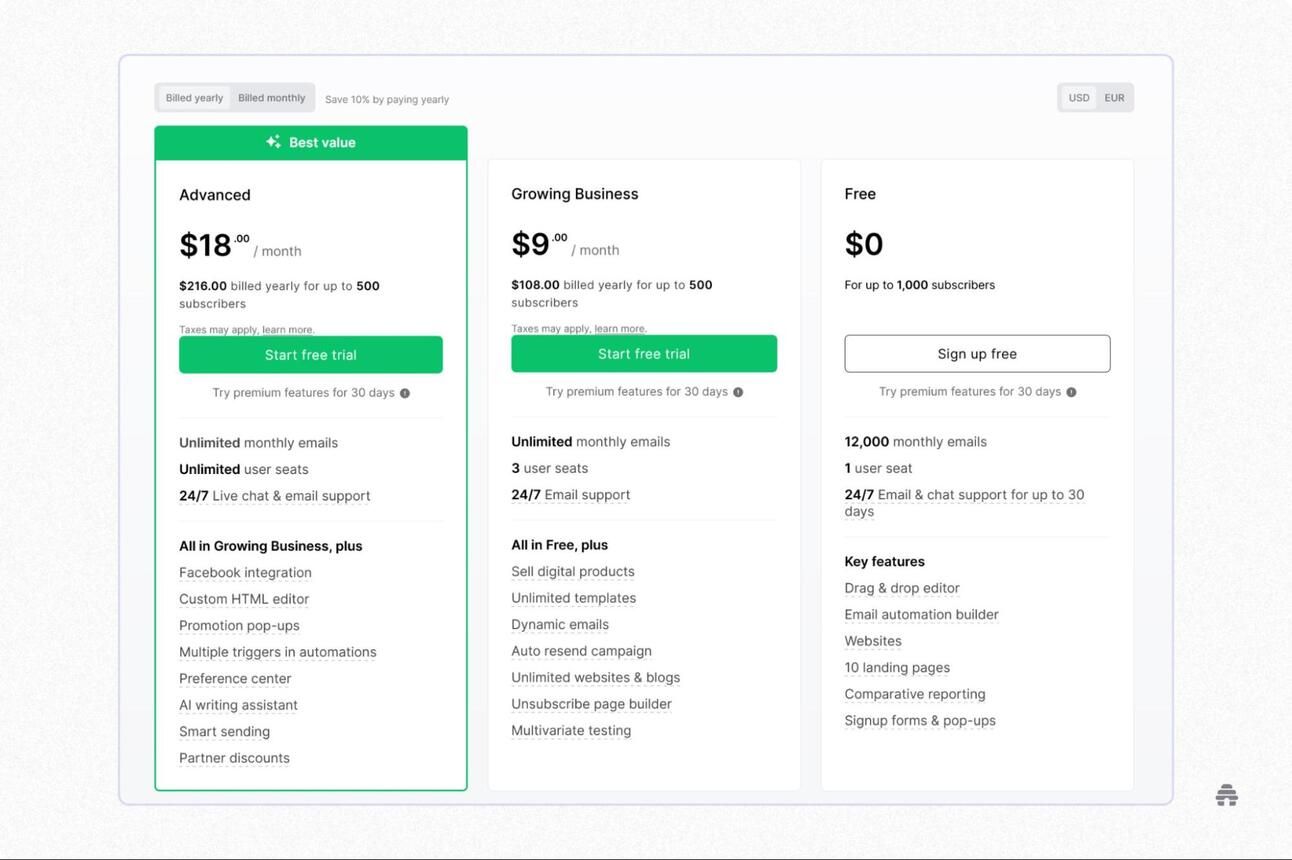Click Unlimited monthly emails in Advanced plan

coord(258,443)
